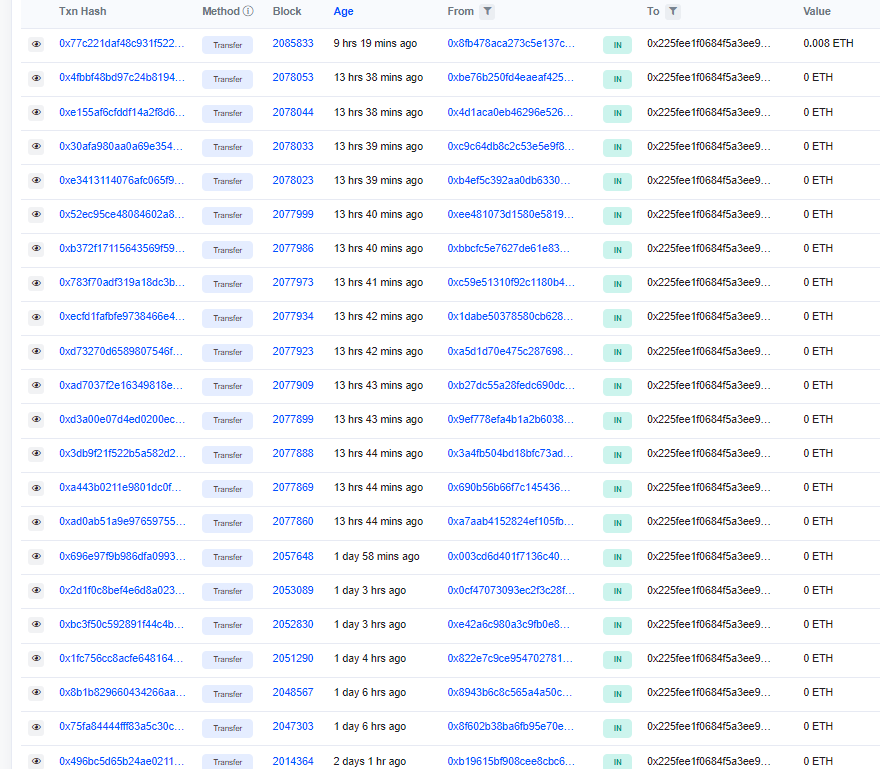Open sender address 0xc9c64db8c2c53e5e9f8

(x=511, y=146)
